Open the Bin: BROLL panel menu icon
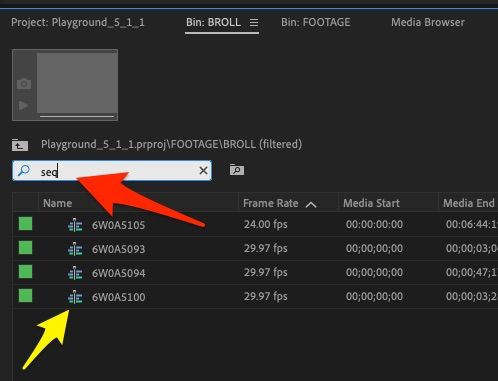This screenshot has height=381, width=498. [x=254, y=23]
